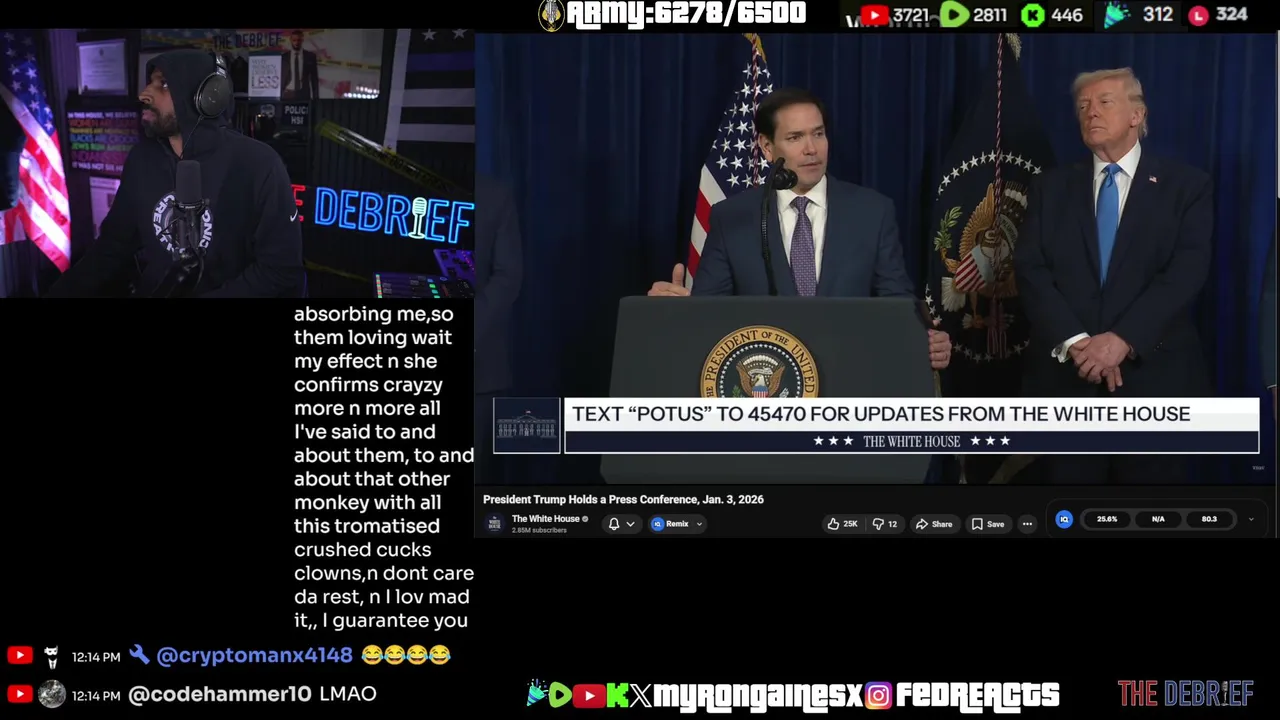Click the green Rumble viewer count icon
The width and height of the screenshot is (1280, 720).
tap(955, 15)
